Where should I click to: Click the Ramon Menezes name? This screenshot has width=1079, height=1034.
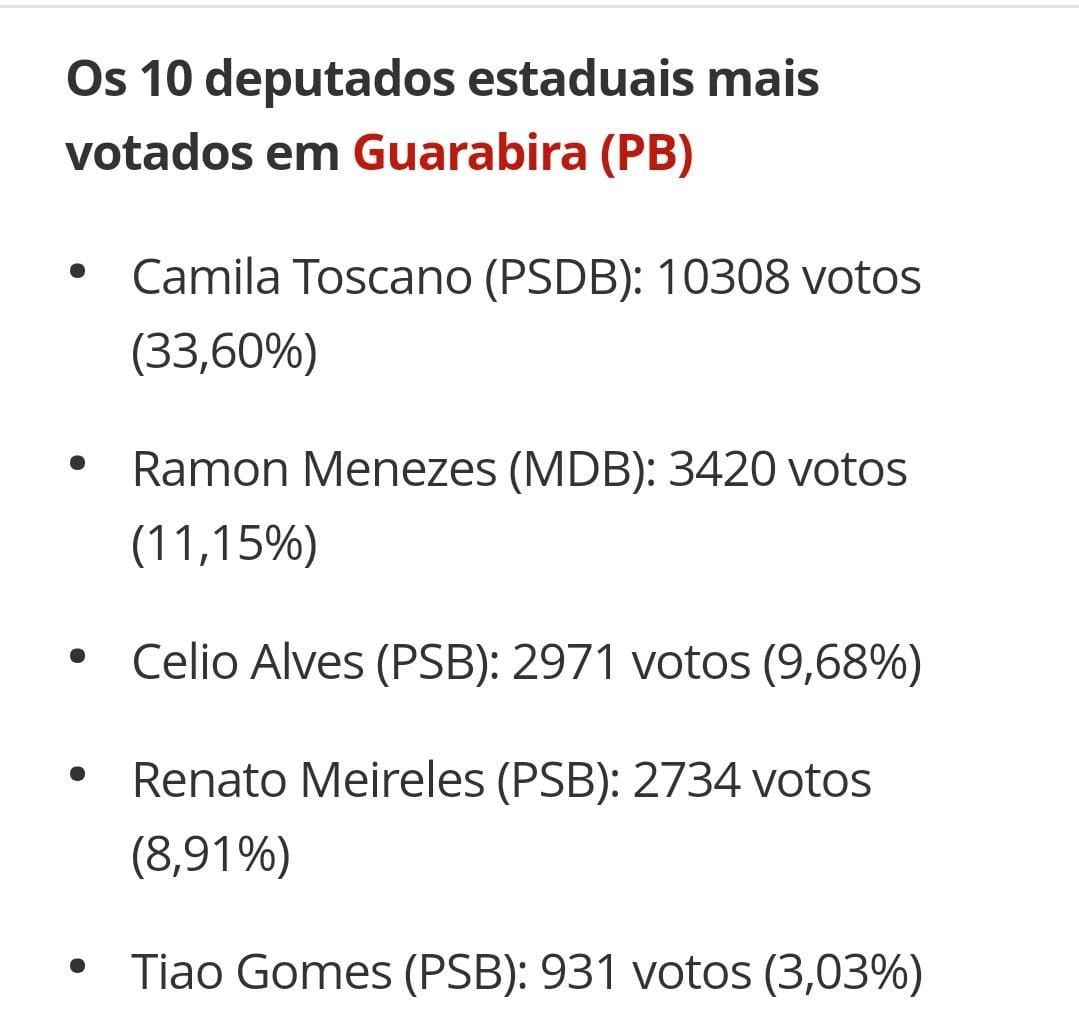314,470
